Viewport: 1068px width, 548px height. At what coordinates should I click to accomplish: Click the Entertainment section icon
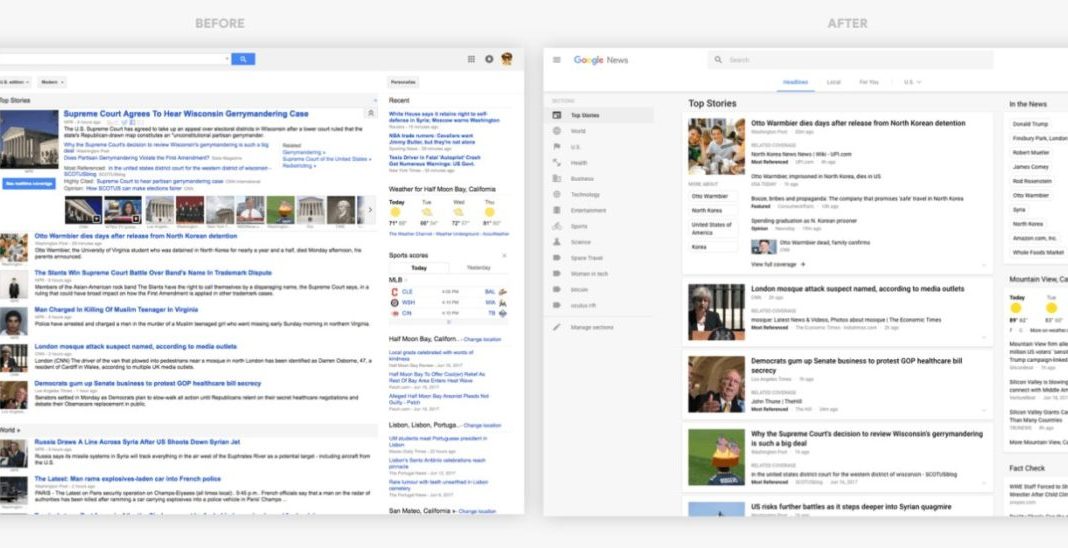(556, 210)
